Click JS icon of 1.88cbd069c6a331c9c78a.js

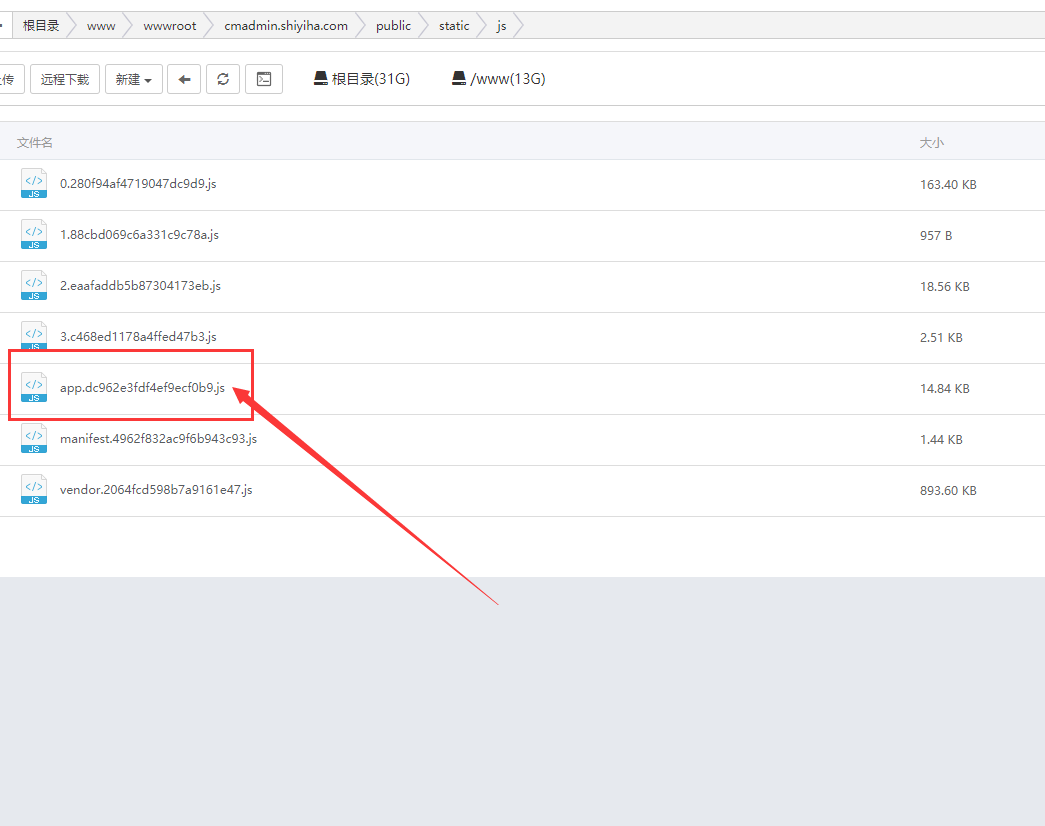[34, 235]
